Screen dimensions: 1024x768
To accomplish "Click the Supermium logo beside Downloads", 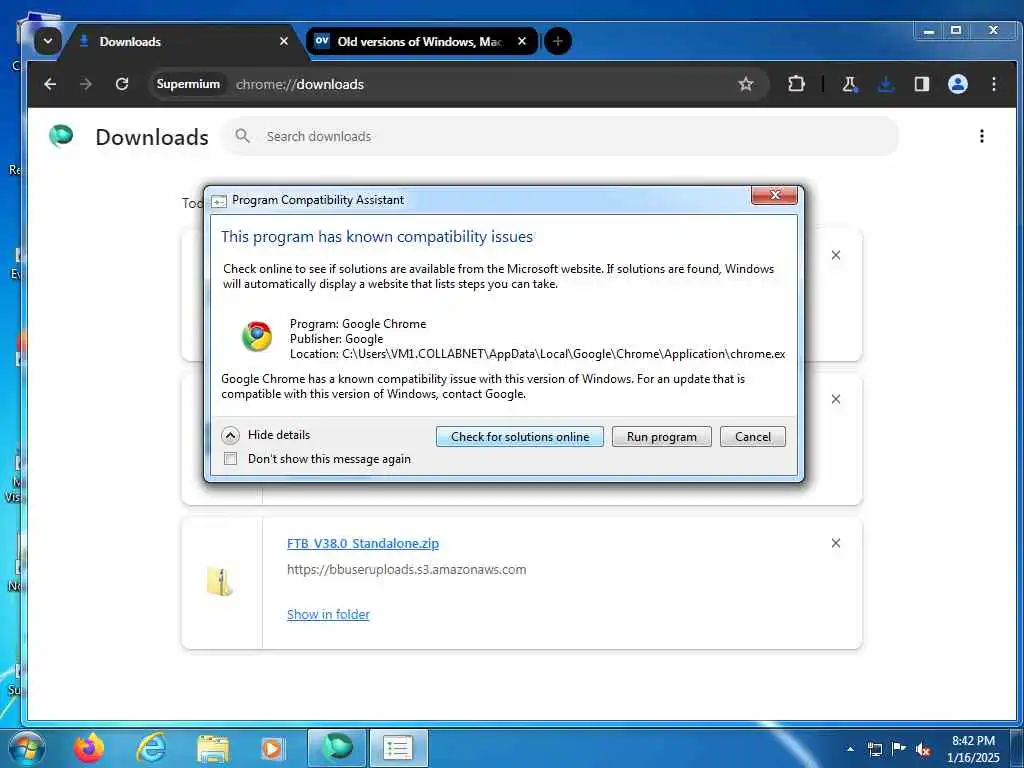I will (x=61, y=136).
